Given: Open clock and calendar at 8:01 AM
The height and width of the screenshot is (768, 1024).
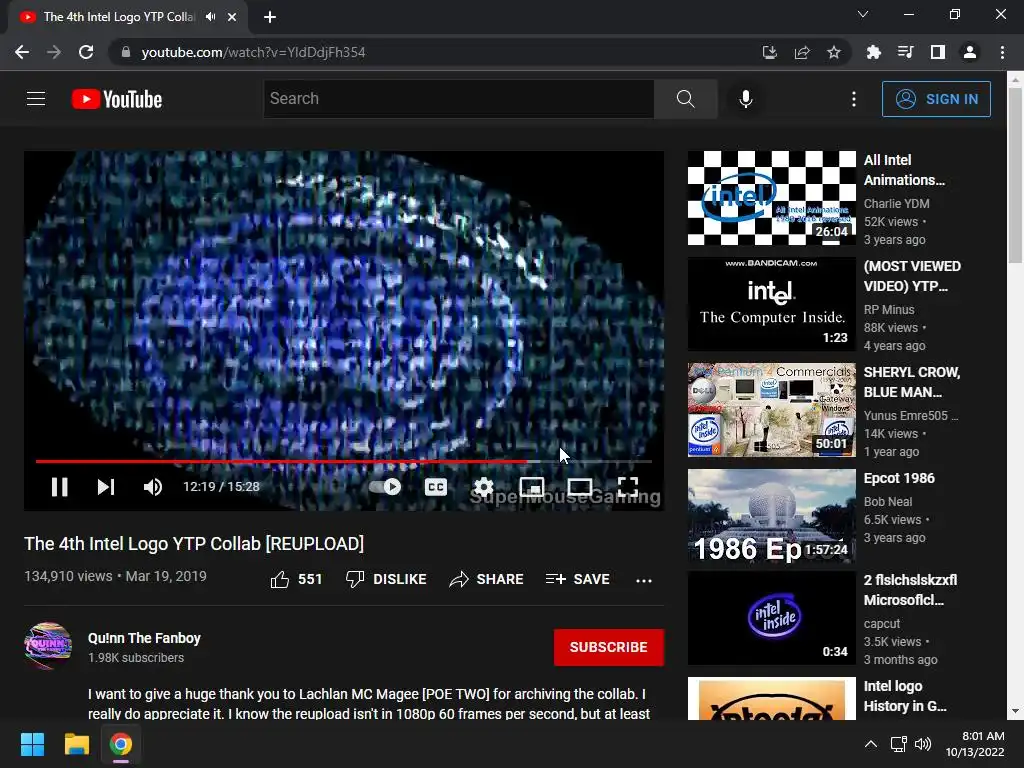Looking at the screenshot, I should pos(975,744).
